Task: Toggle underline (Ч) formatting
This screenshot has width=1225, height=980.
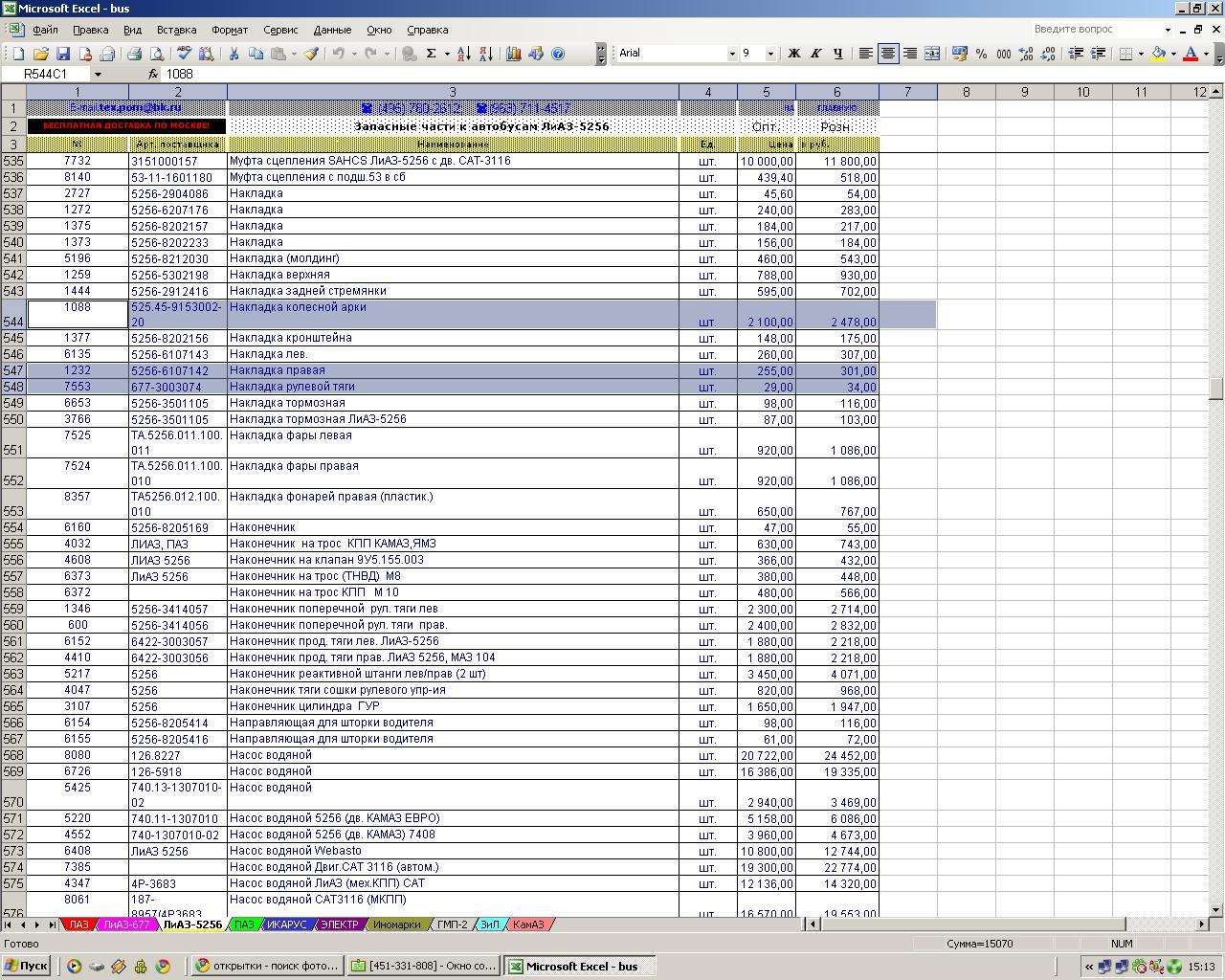Action: [x=837, y=54]
